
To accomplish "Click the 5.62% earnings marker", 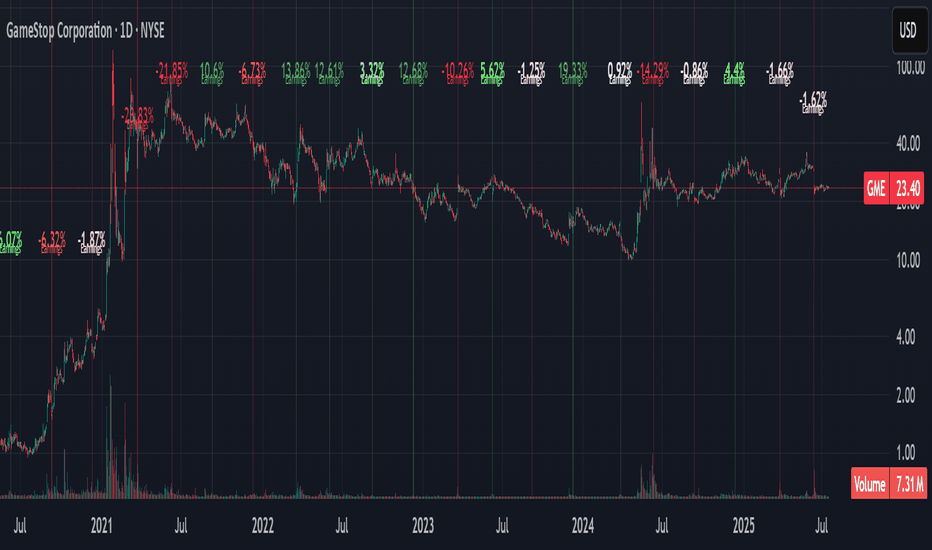I will pyautogui.click(x=492, y=73).
